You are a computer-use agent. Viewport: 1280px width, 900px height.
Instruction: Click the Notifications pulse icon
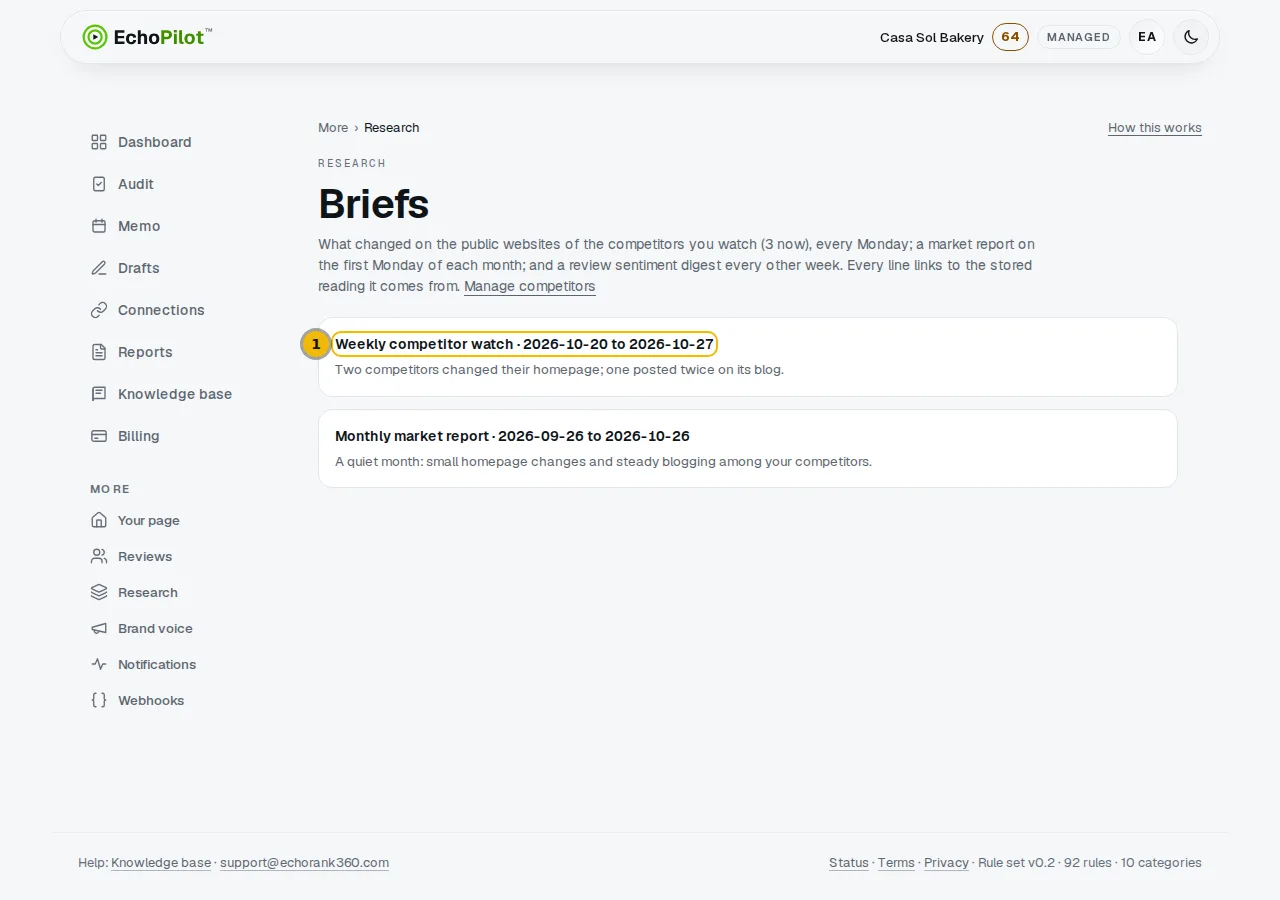pos(99,664)
